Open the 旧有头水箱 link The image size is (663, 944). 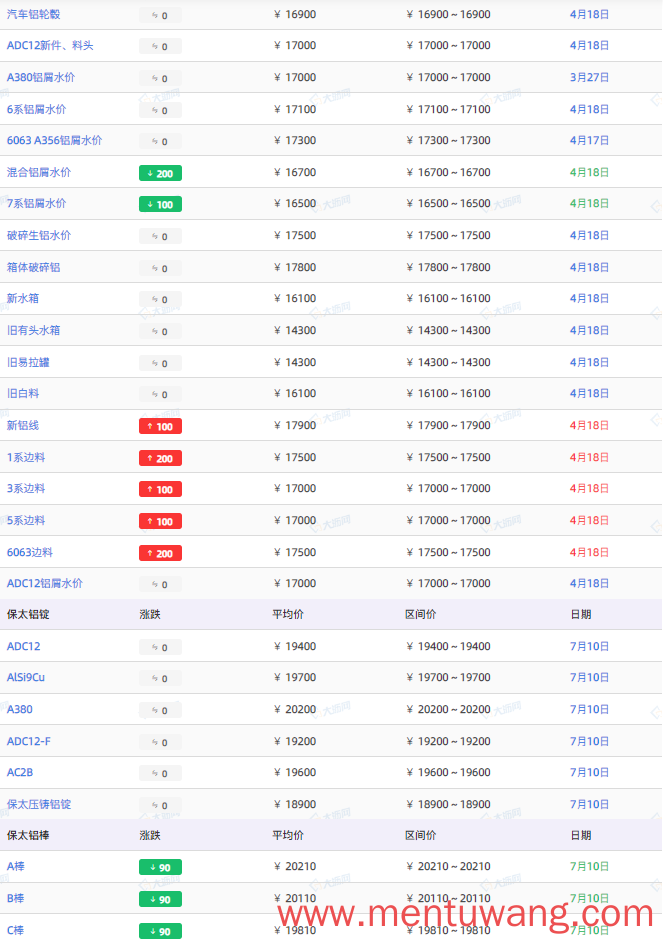(x=33, y=331)
